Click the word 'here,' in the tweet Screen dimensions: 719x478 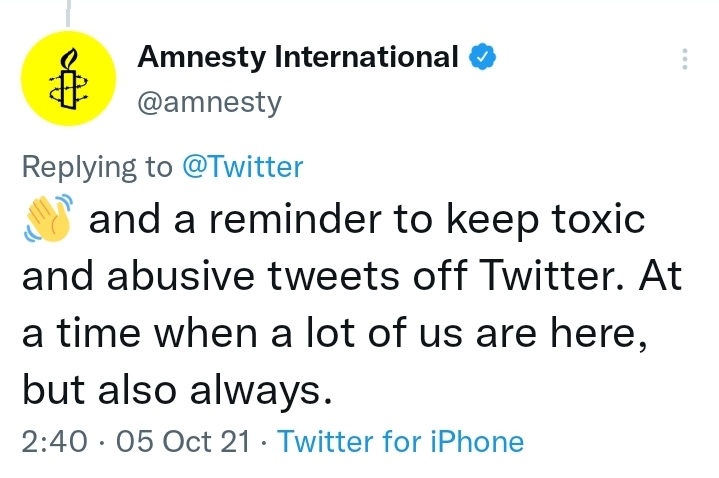pos(599,333)
